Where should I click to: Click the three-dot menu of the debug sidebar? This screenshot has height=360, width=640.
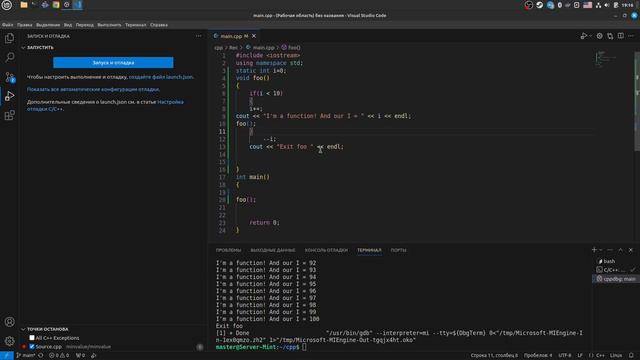pyautogui.click(x=198, y=36)
